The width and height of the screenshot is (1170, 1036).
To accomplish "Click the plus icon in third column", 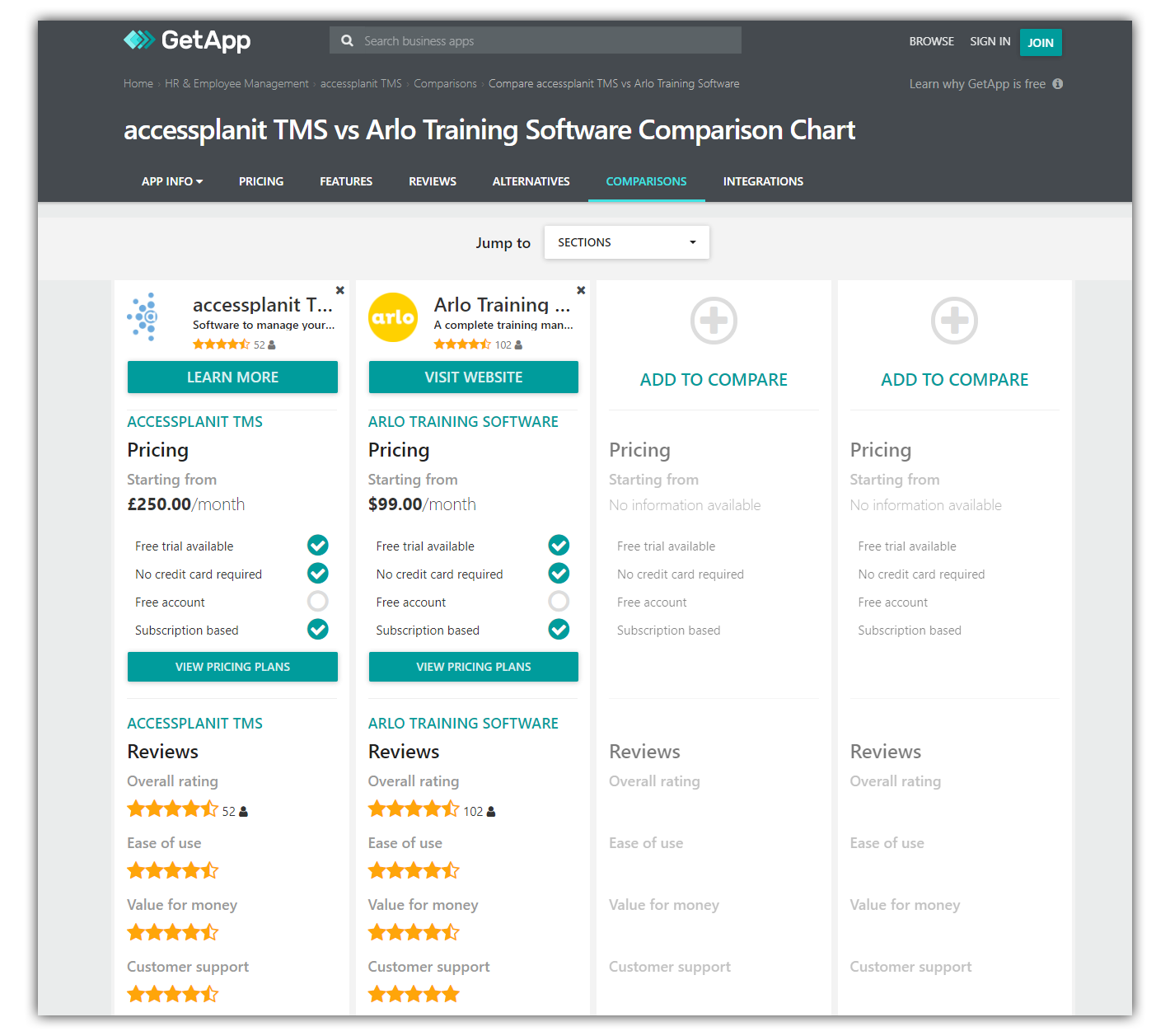I will tap(714, 321).
